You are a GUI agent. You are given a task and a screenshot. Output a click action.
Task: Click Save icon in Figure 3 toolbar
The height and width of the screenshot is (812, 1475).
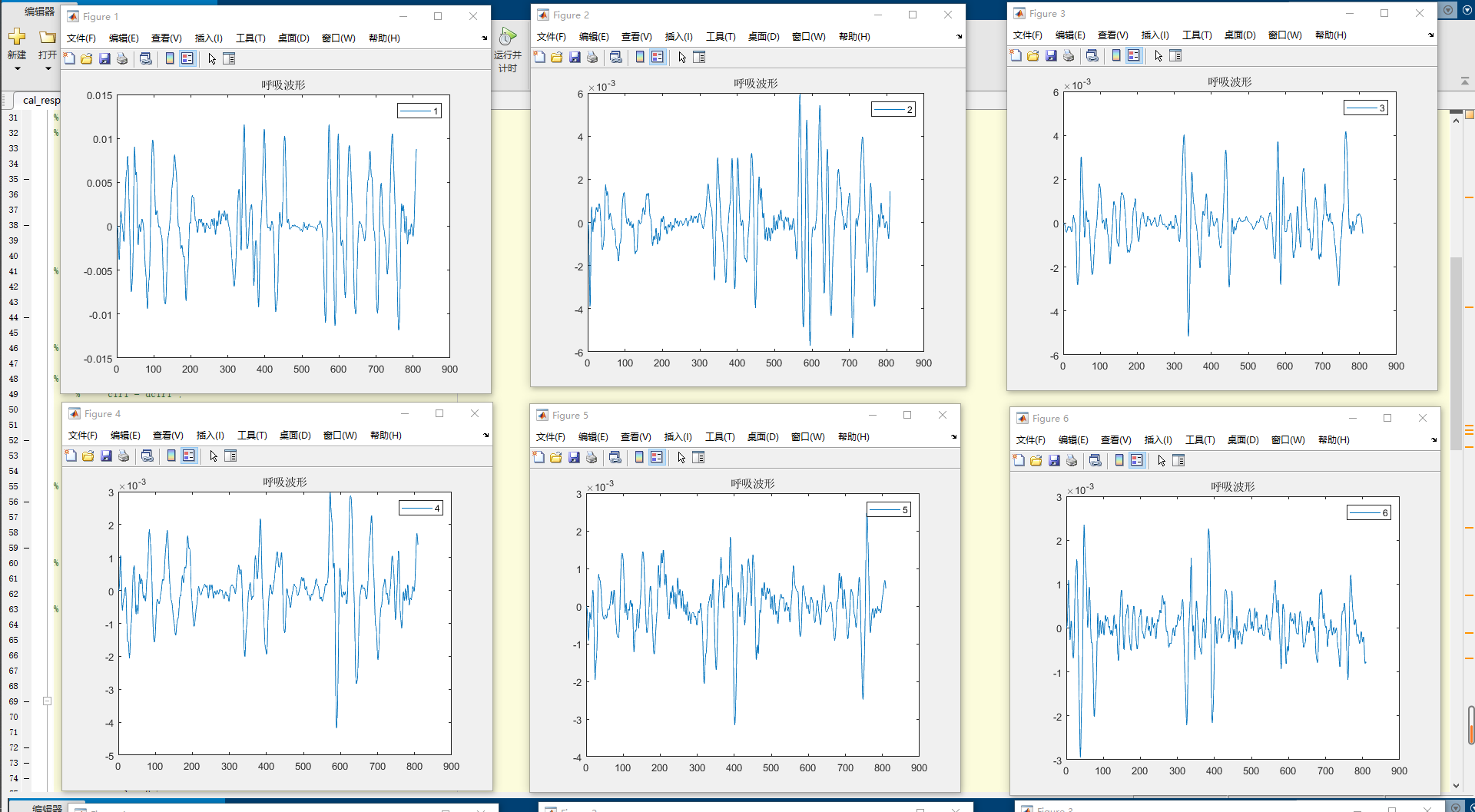pyautogui.click(x=1051, y=55)
